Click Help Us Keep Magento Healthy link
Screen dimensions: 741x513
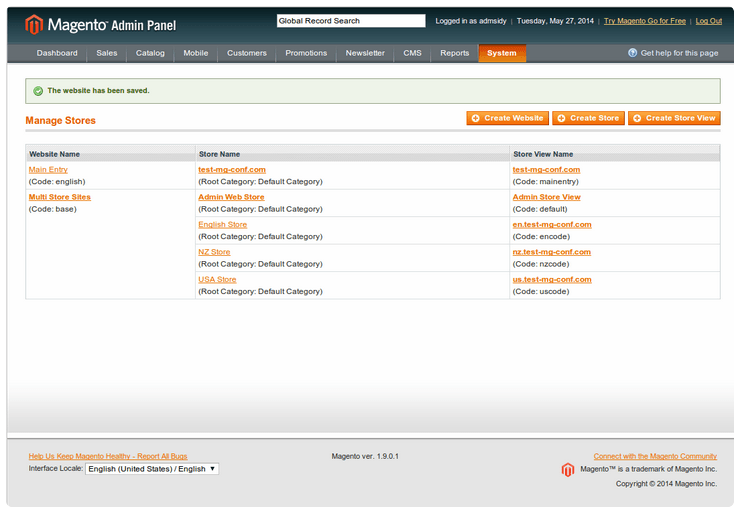(108, 456)
